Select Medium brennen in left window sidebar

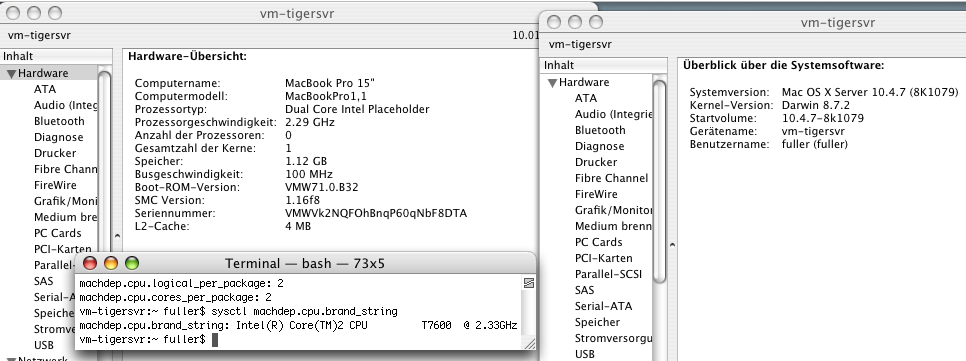point(65,217)
